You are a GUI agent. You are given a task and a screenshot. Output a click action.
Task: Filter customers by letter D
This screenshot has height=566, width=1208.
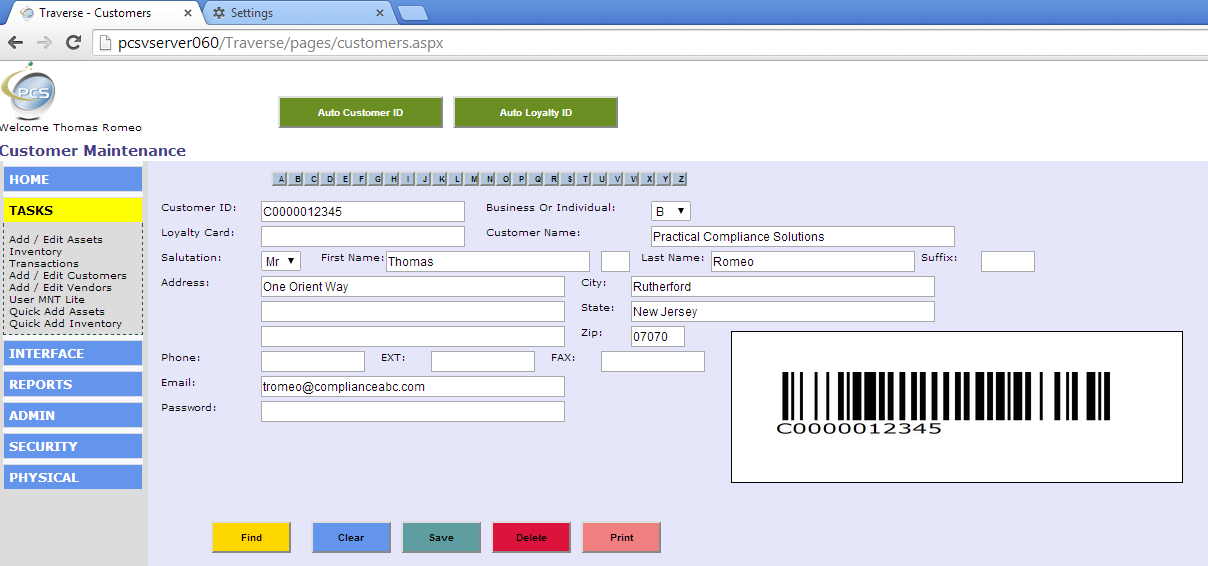(x=329, y=179)
